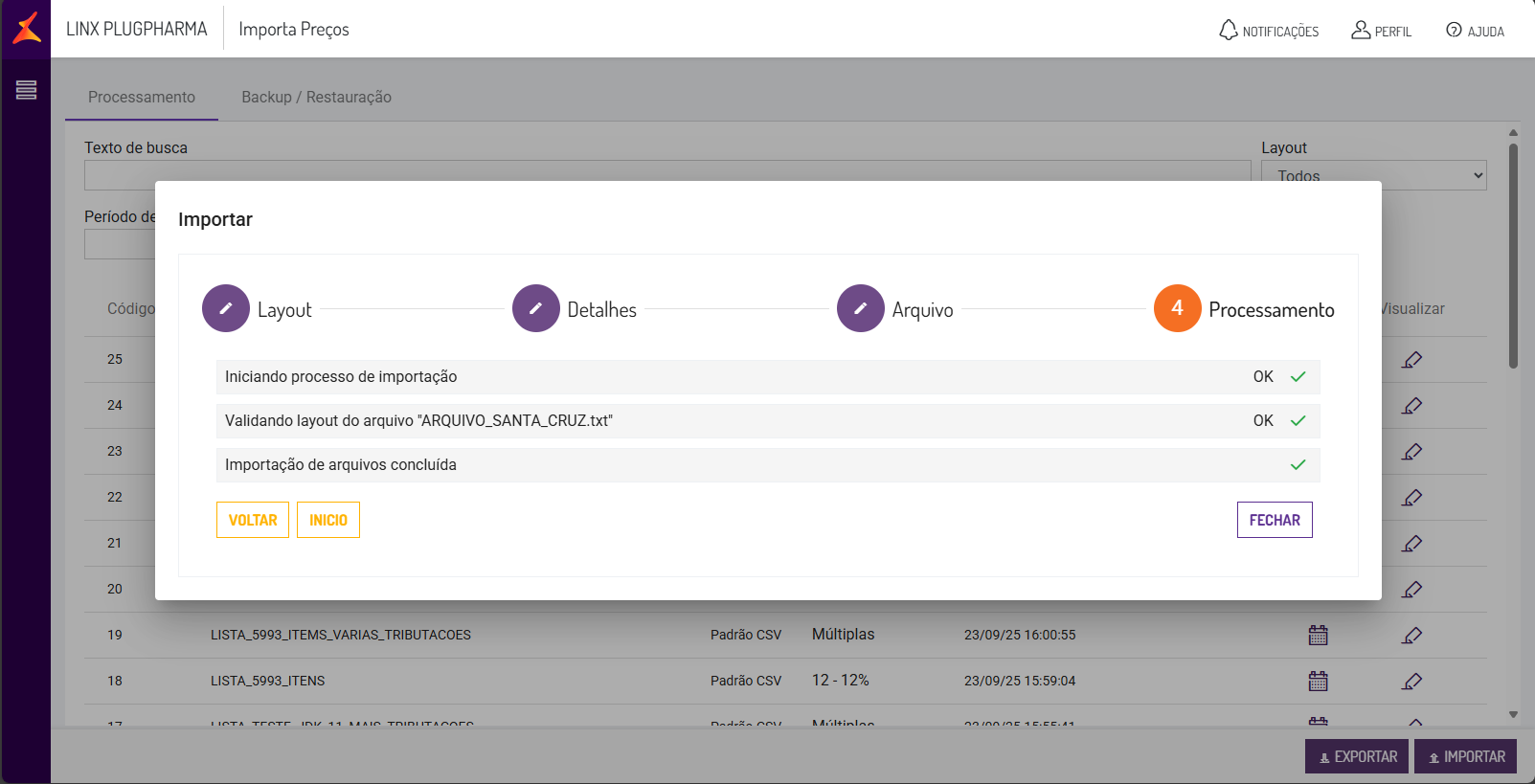Open the Perfil user menu
1535x784 pixels.
pyautogui.click(x=1381, y=31)
